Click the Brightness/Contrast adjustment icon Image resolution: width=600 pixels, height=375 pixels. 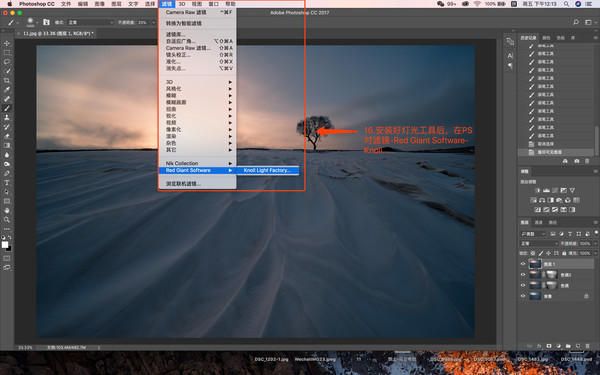[x=538, y=190]
